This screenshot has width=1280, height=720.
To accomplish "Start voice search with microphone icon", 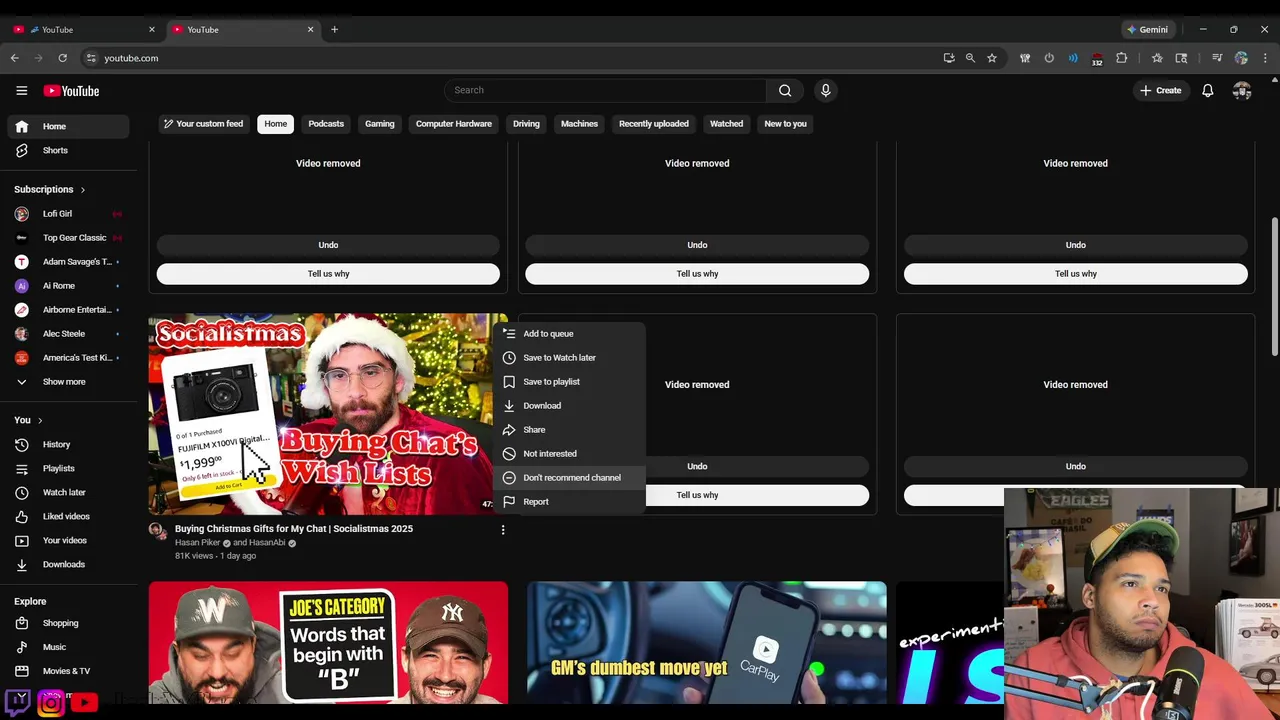I will point(825,90).
